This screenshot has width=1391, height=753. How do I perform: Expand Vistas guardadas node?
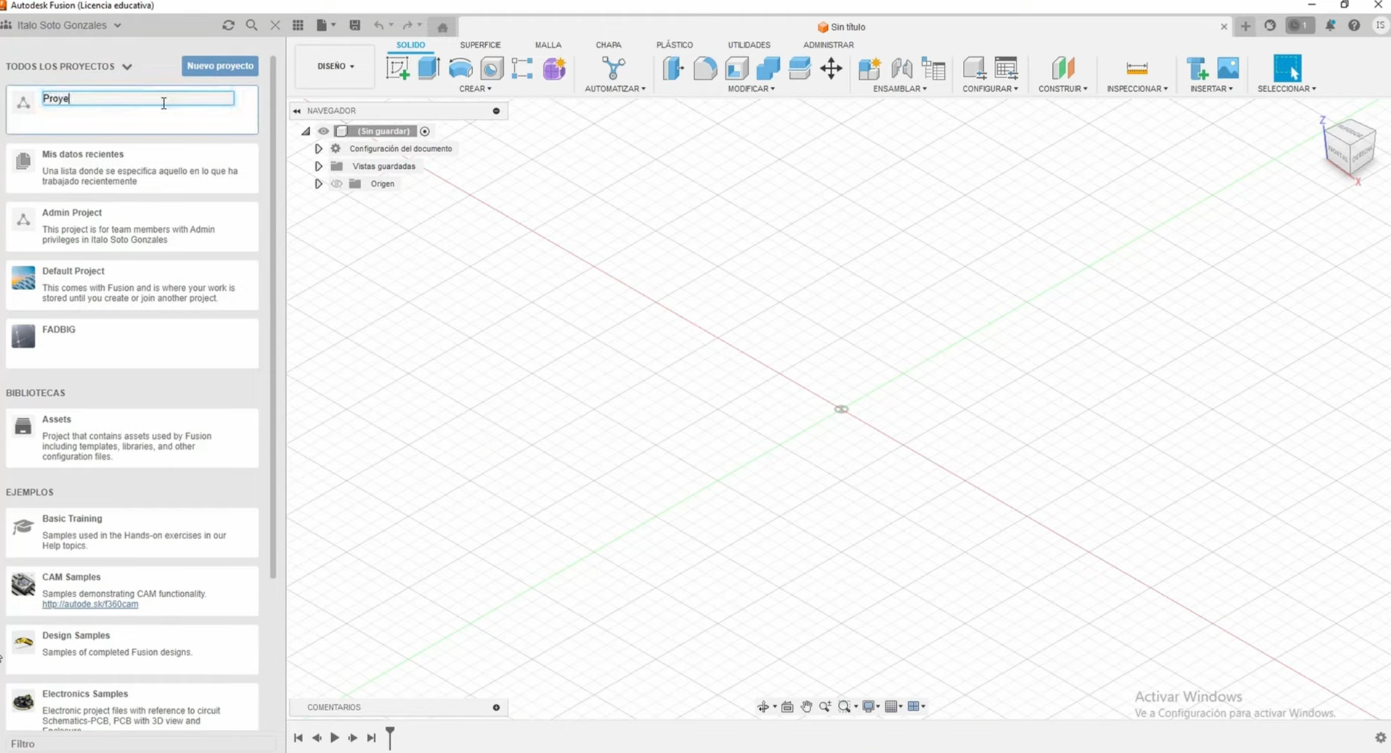[x=318, y=166]
